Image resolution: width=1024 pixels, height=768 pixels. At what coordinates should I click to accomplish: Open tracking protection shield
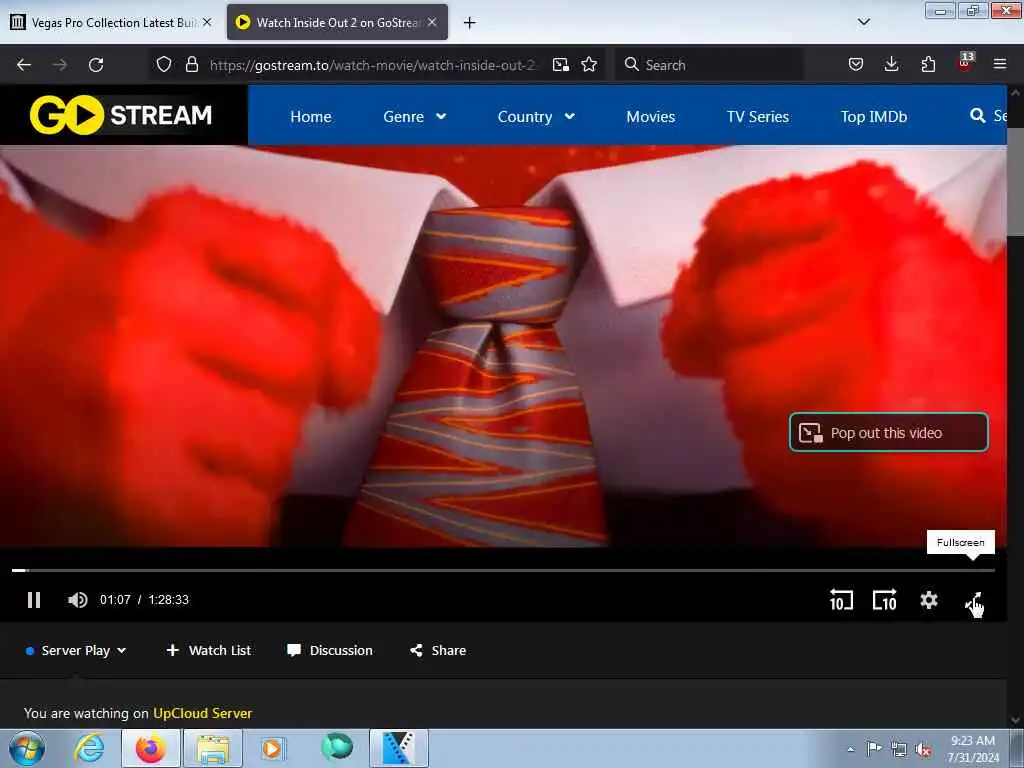coord(164,64)
